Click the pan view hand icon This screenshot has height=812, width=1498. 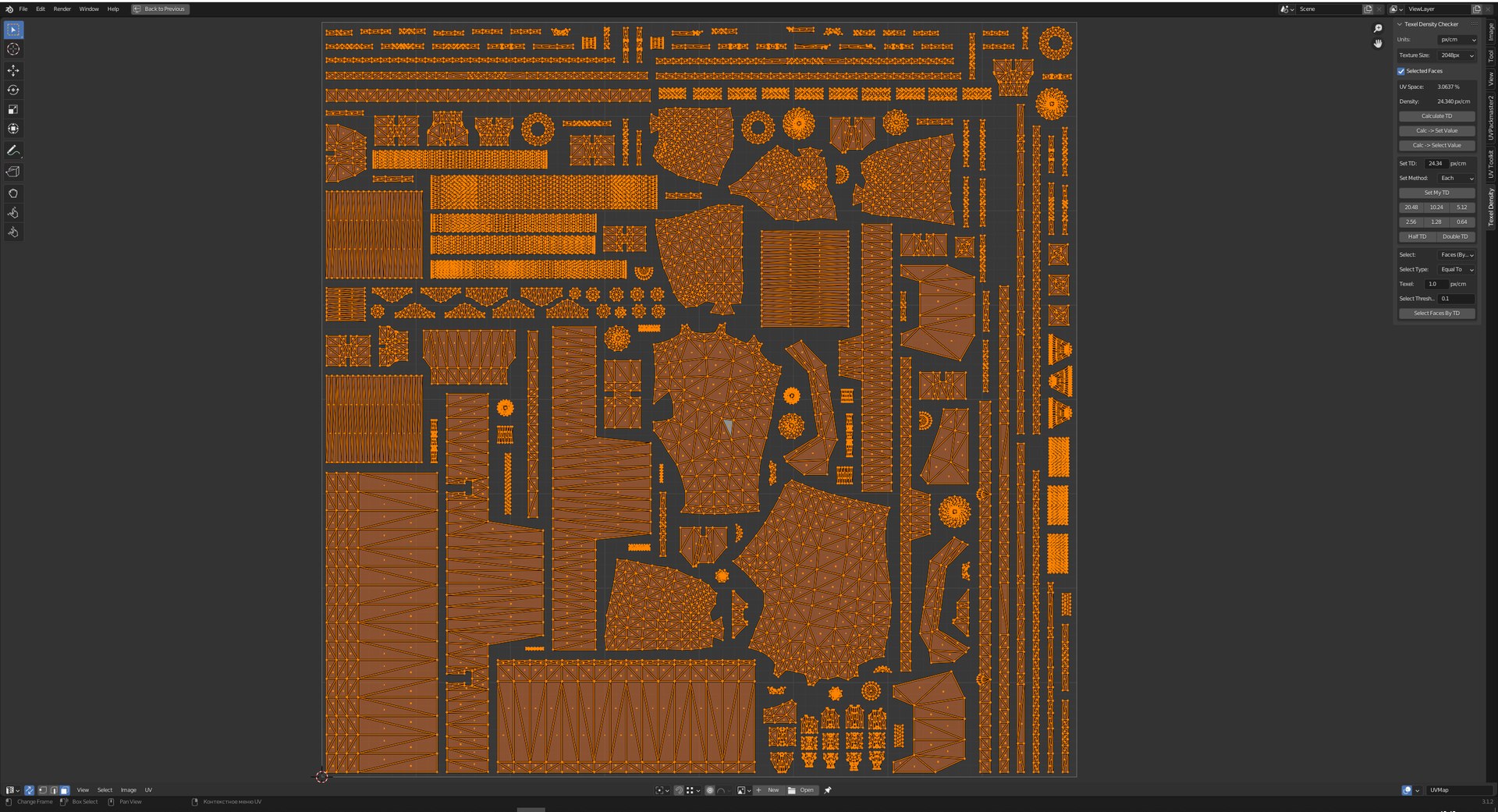[x=1378, y=44]
